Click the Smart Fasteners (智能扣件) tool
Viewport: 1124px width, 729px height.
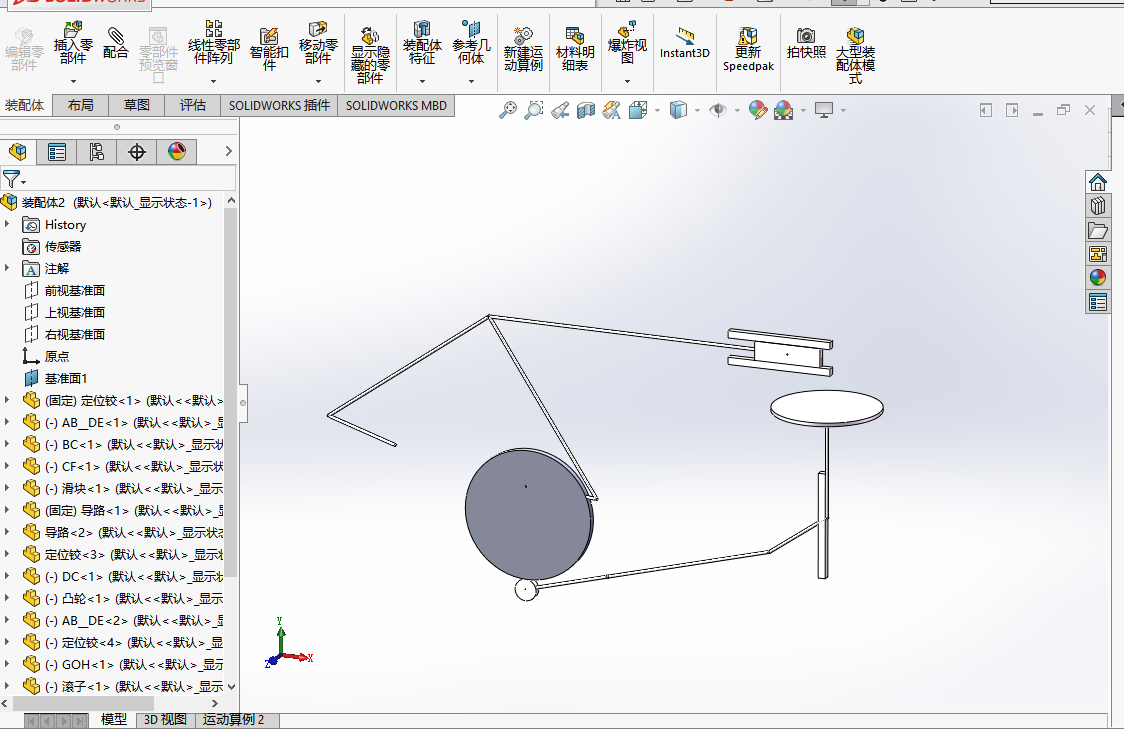click(x=269, y=49)
